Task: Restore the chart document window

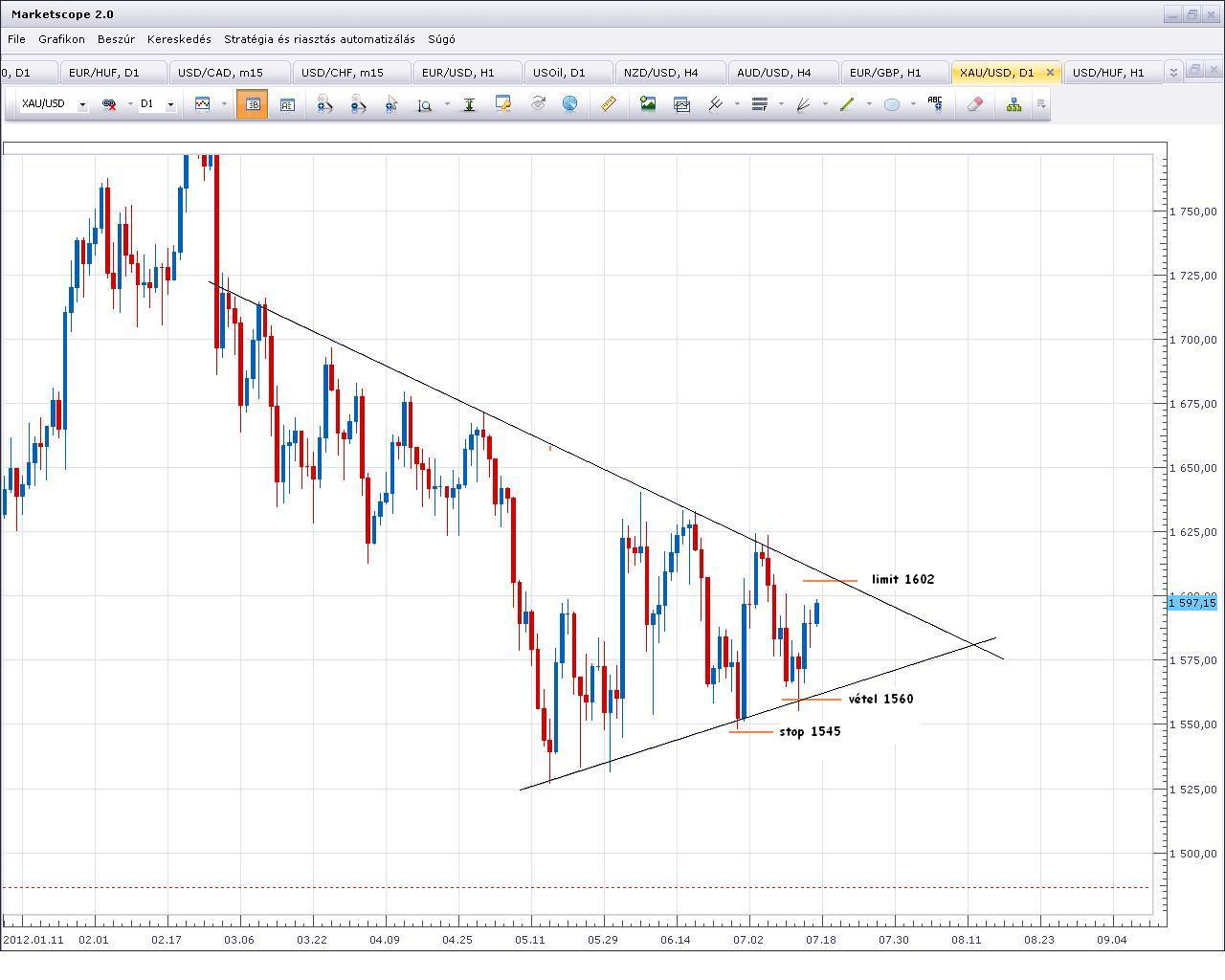Action: point(1194,70)
